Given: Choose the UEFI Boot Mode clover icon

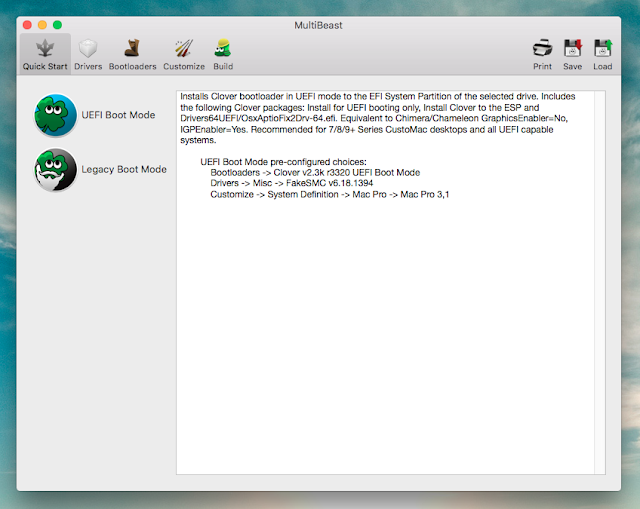Looking at the screenshot, I should point(56,115).
